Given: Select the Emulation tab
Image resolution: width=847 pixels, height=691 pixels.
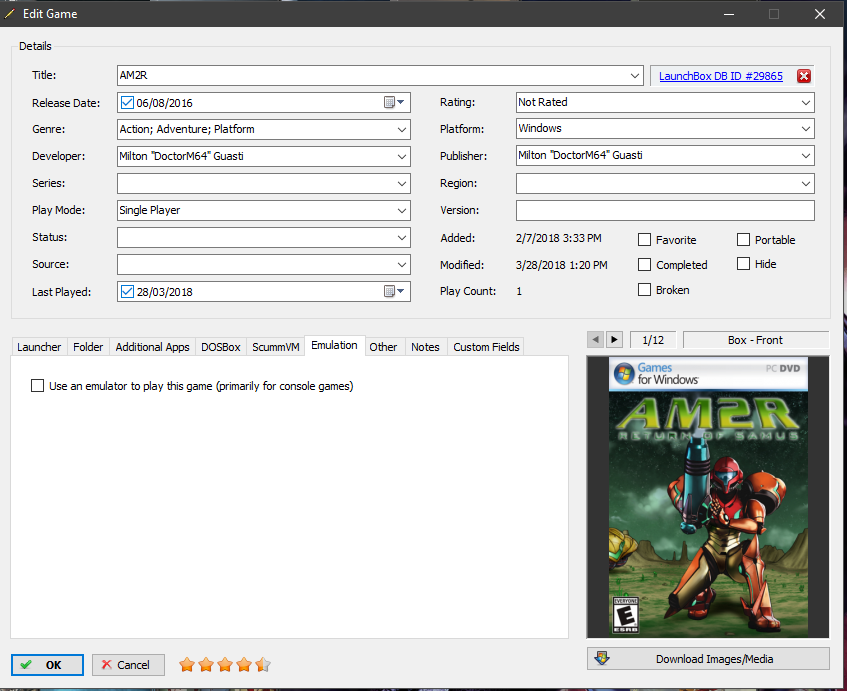Looking at the screenshot, I should 334,345.
